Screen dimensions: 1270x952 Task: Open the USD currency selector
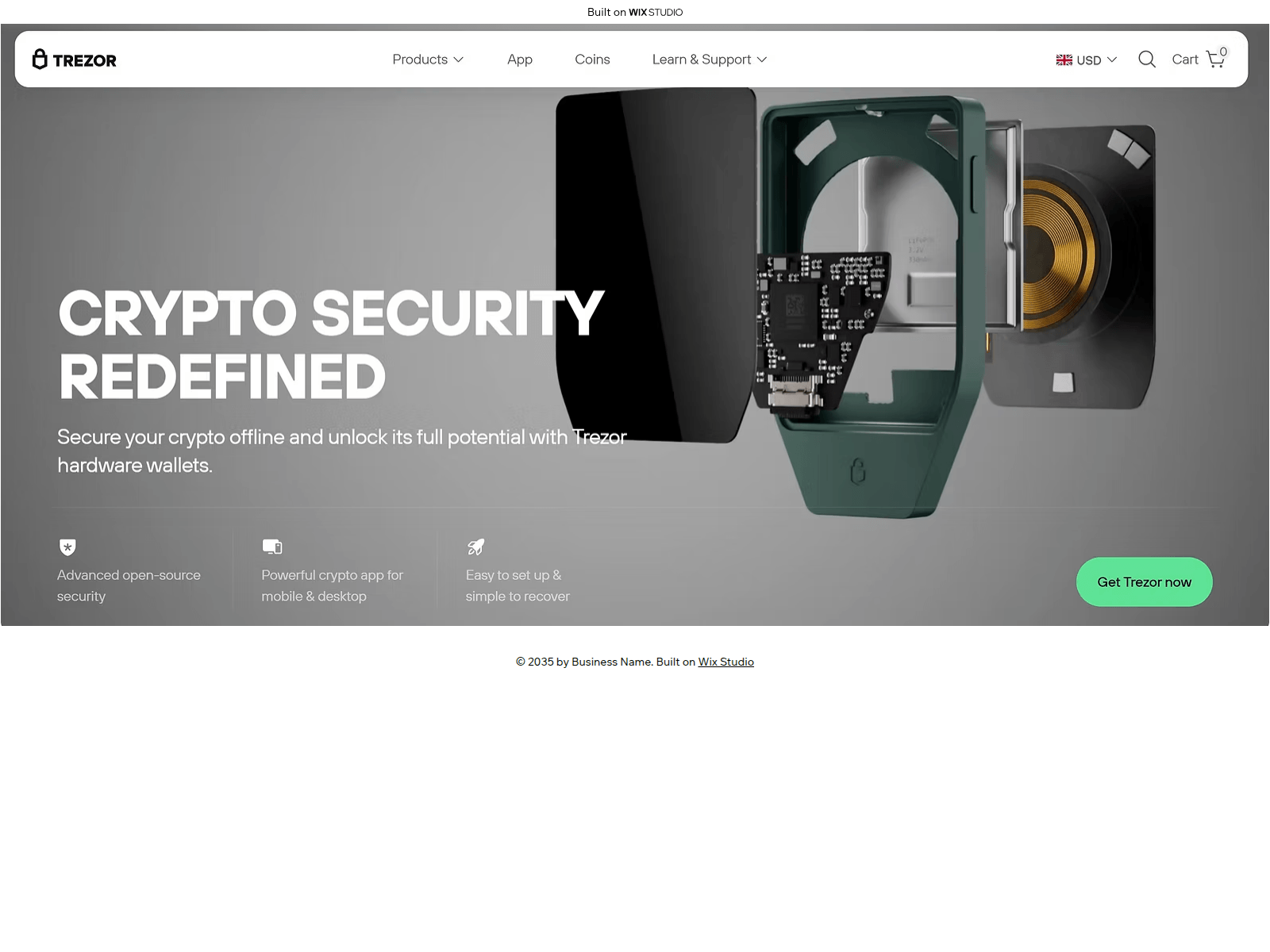[1087, 60]
